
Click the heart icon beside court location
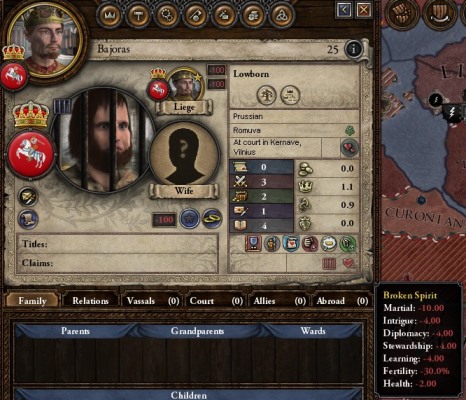tap(350, 148)
